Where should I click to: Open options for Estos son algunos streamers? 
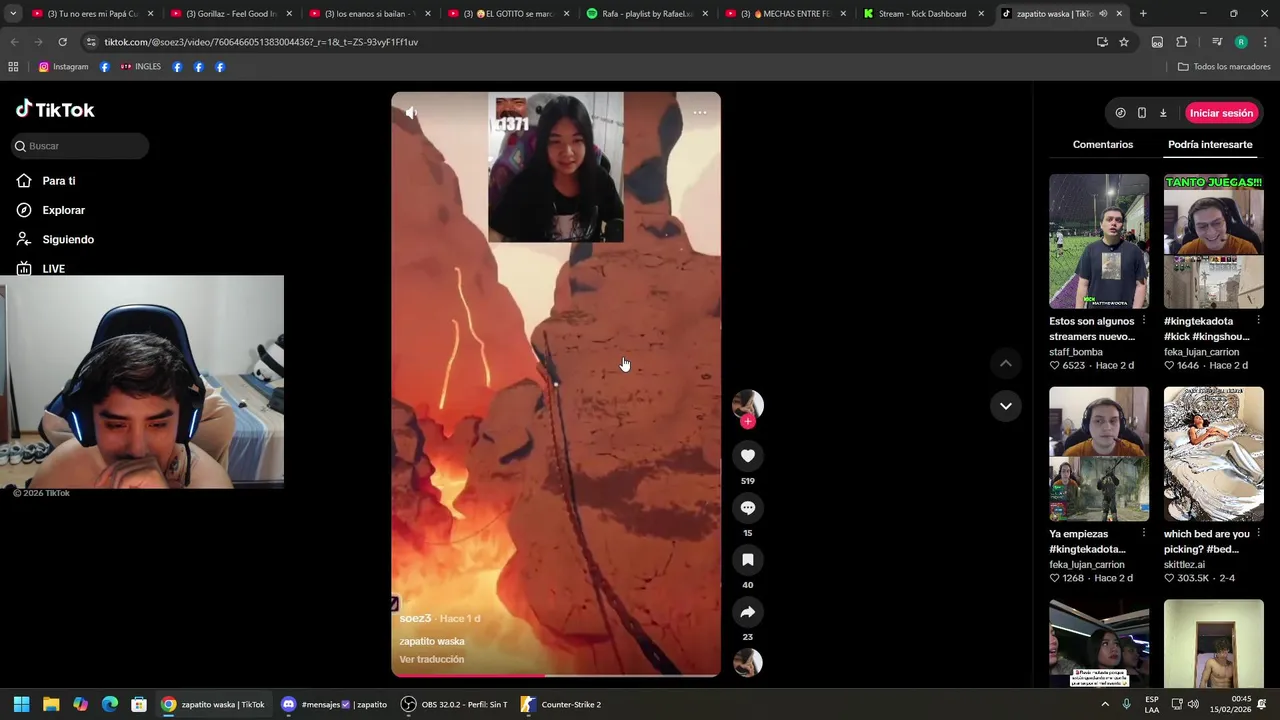[1143, 321]
